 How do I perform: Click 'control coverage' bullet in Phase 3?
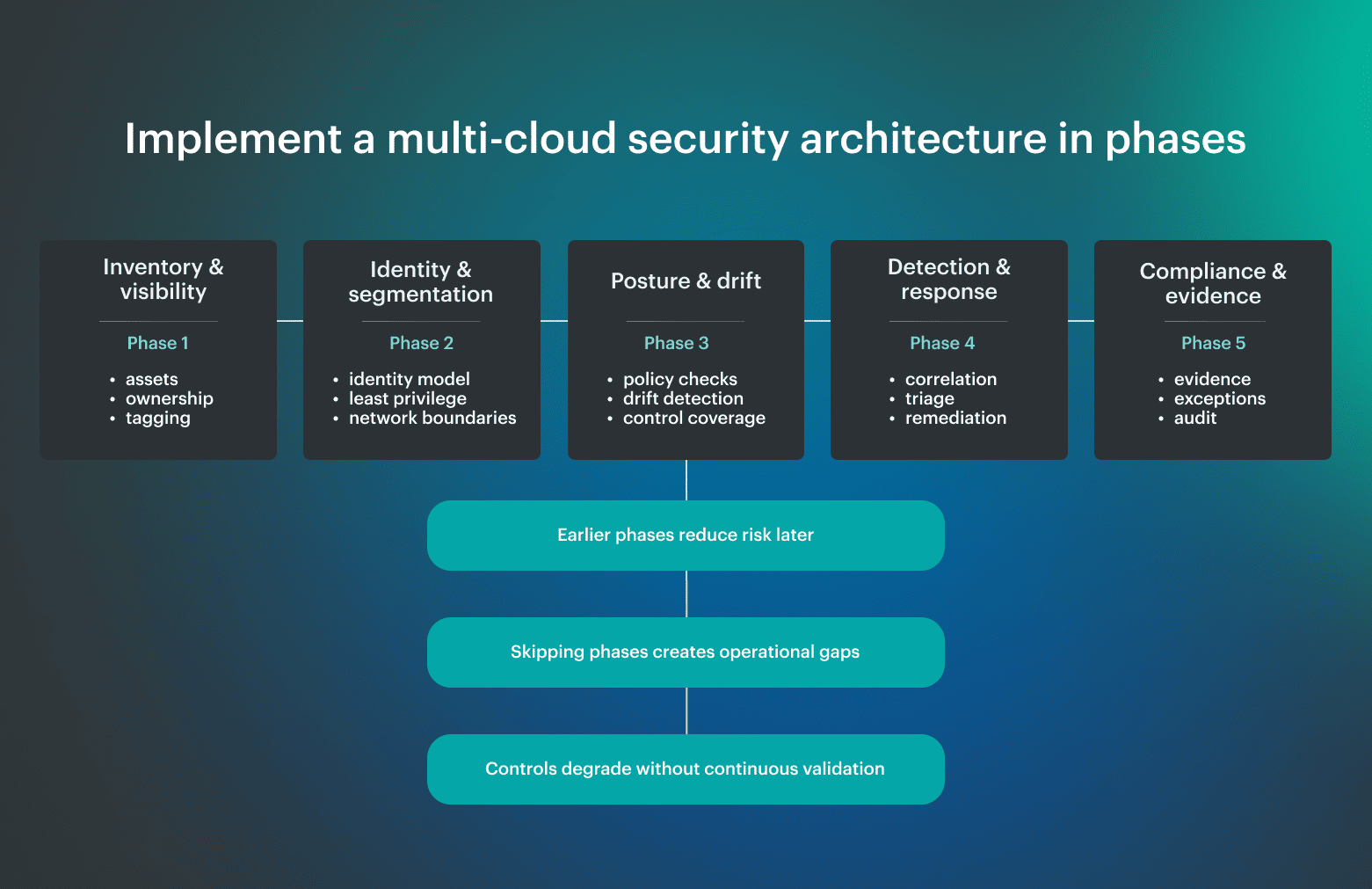[694, 418]
